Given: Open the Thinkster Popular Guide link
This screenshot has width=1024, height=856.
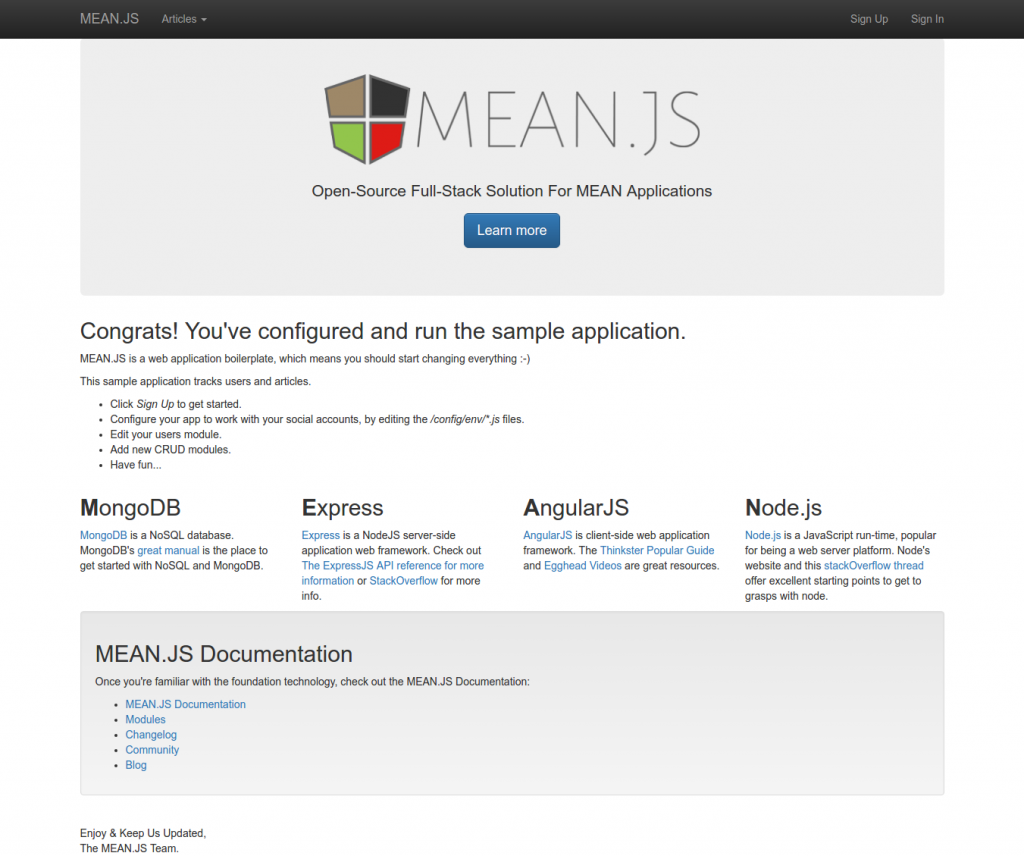Looking at the screenshot, I should click(x=657, y=551).
